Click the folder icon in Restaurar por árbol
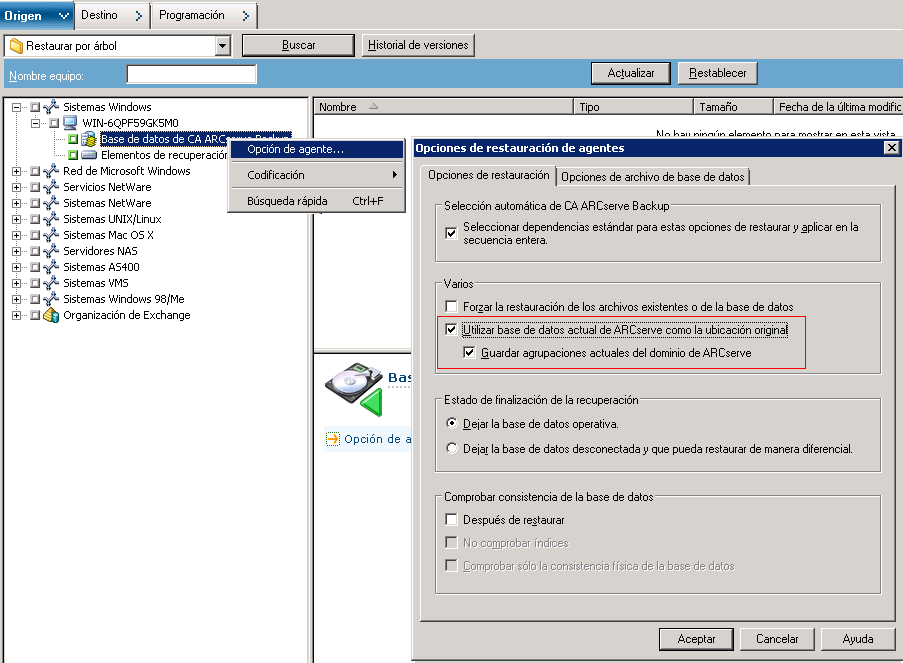This screenshot has height=663, width=903. tap(17, 46)
